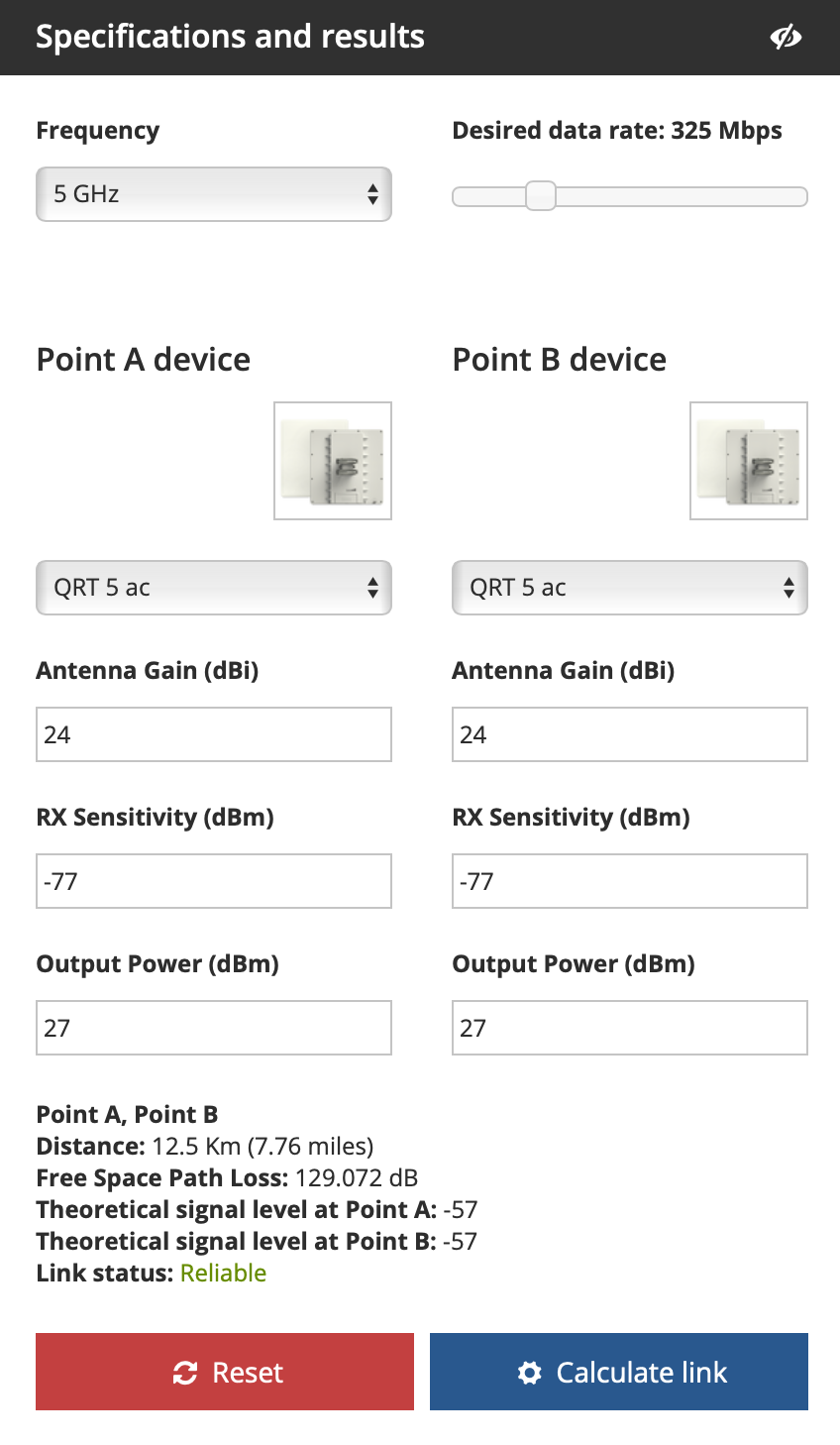This screenshot has height=1445, width=840.
Task: Open the Frequency 5 GHz dropdown
Action: (x=214, y=194)
